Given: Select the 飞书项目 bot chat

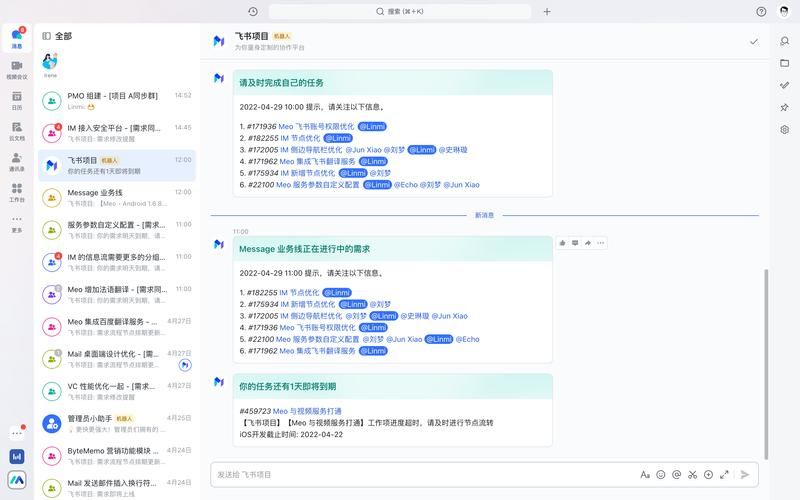Looking at the screenshot, I should coord(117,165).
